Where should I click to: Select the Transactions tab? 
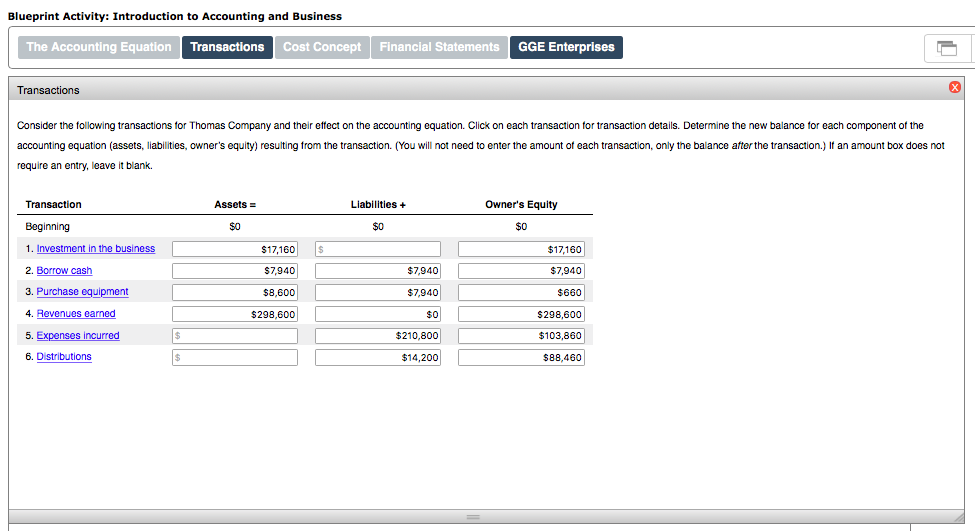227,47
